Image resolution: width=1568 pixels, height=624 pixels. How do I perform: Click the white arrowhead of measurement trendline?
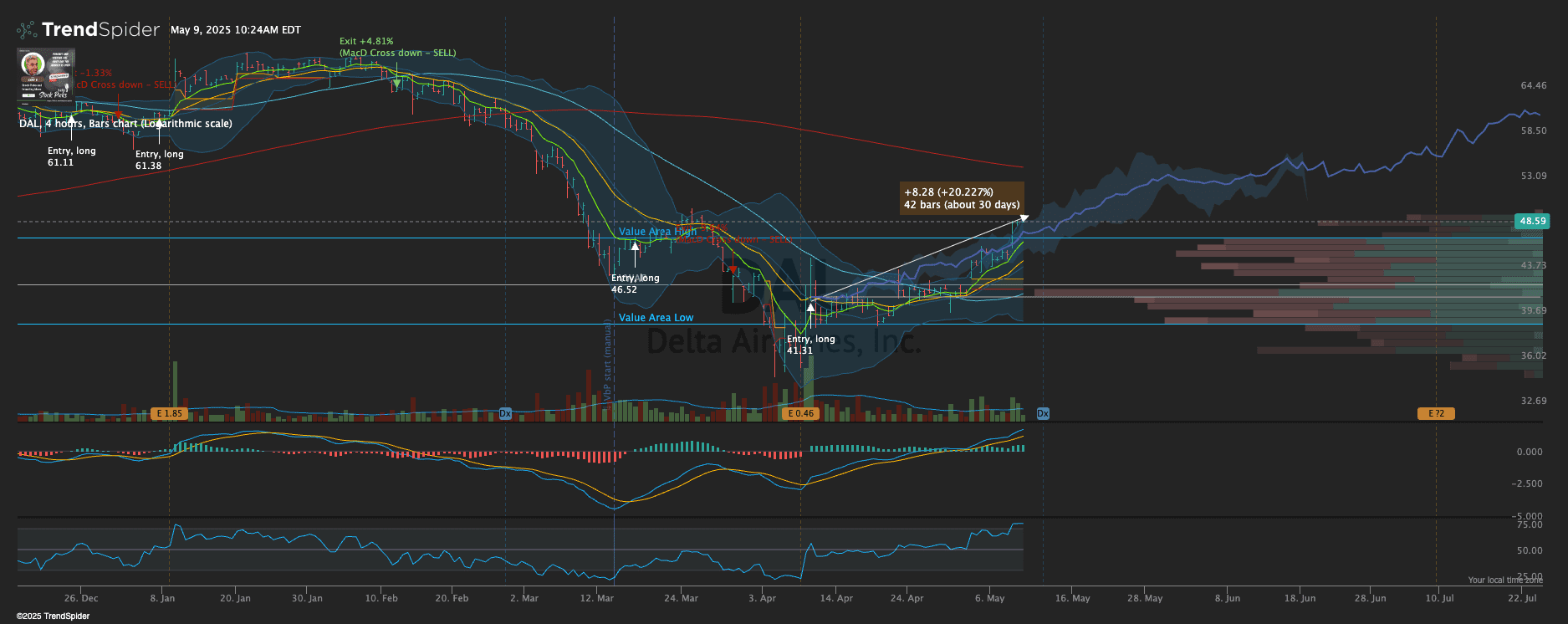click(1024, 219)
